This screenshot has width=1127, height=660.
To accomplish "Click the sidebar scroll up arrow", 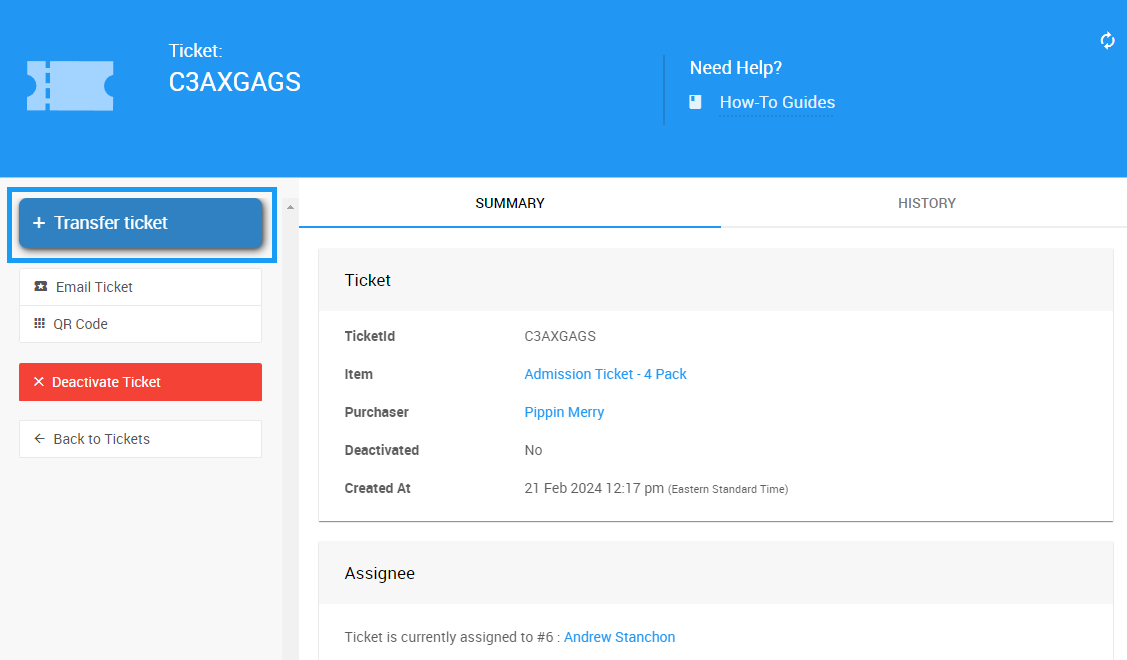I will click(x=290, y=207).
